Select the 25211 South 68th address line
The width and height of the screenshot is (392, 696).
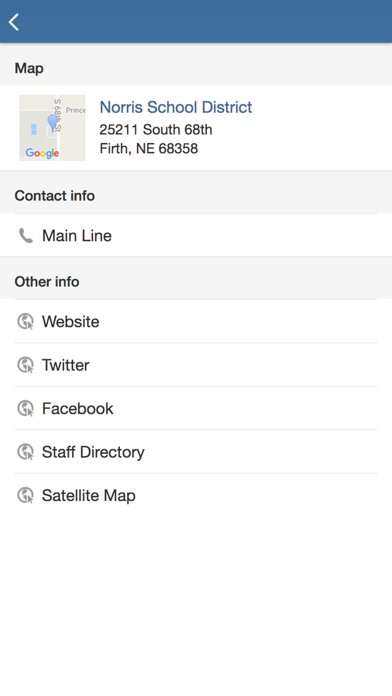point(156,130)
